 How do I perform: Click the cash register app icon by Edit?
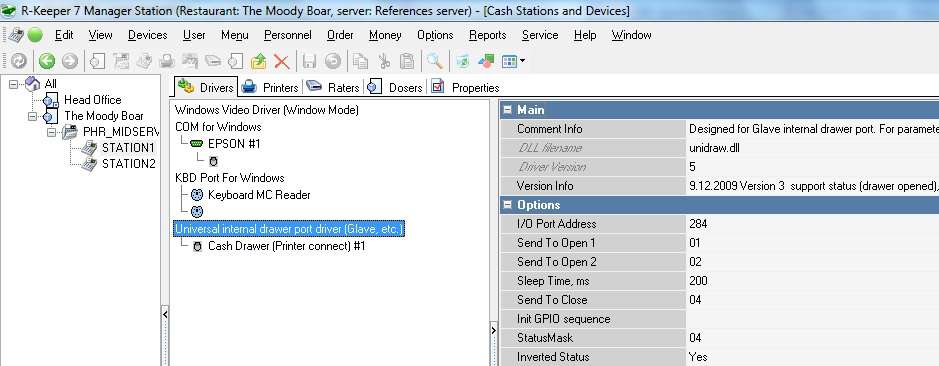point(15,35)
